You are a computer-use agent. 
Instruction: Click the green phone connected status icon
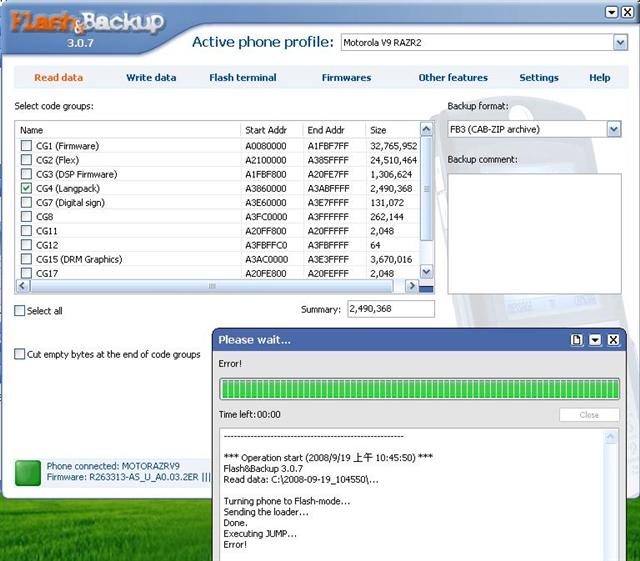pos(28,472)
